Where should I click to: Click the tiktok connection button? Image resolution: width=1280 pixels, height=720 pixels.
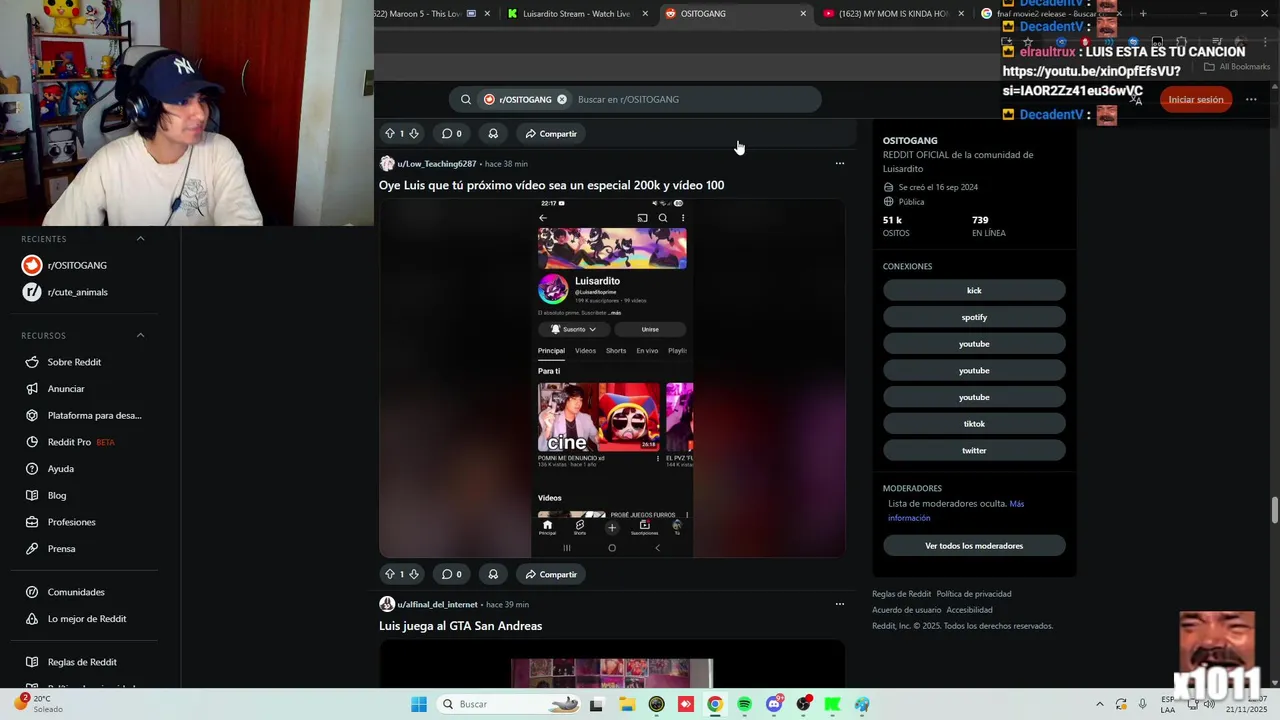pyautogui.click(x=974, y=424)
